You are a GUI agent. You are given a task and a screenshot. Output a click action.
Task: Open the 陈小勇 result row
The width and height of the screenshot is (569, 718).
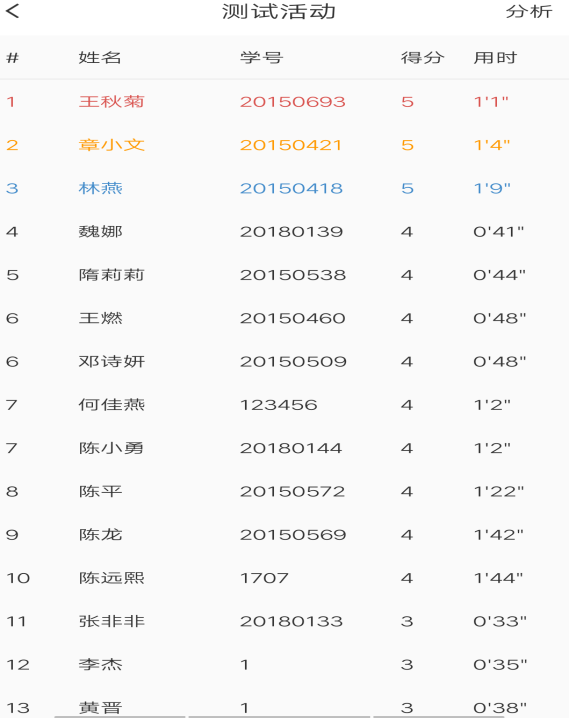284,448
